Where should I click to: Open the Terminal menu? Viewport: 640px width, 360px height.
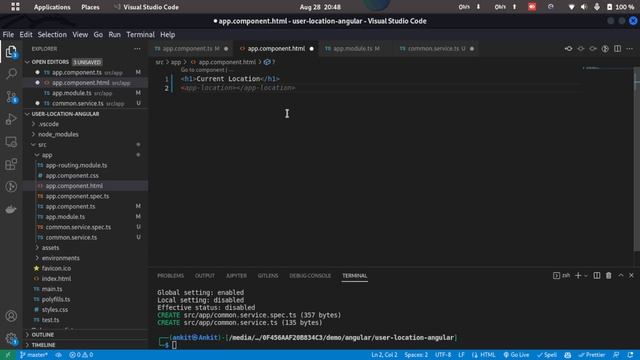pos(140,35)
